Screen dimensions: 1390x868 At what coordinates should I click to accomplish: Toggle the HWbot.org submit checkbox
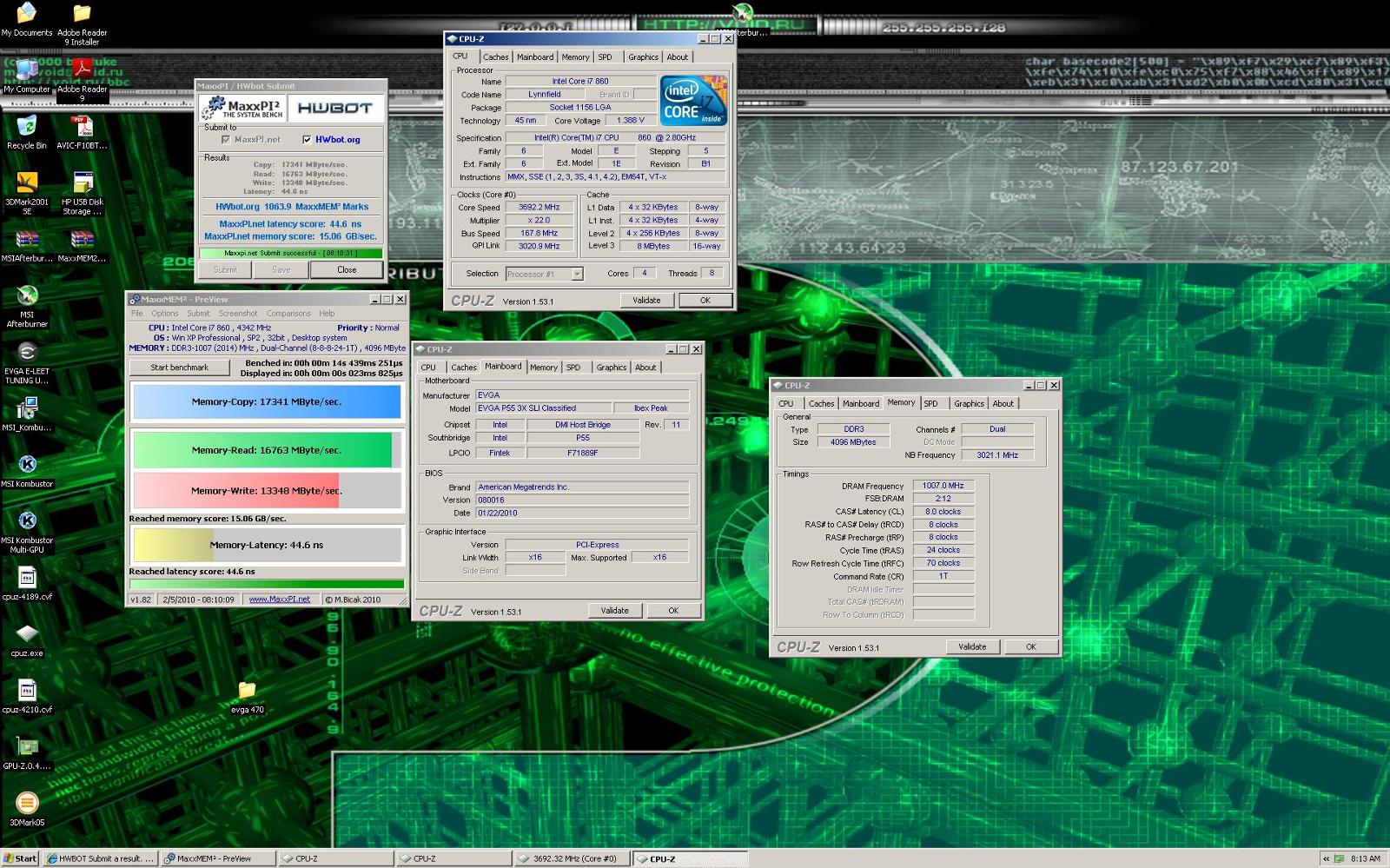coord(307,139)
